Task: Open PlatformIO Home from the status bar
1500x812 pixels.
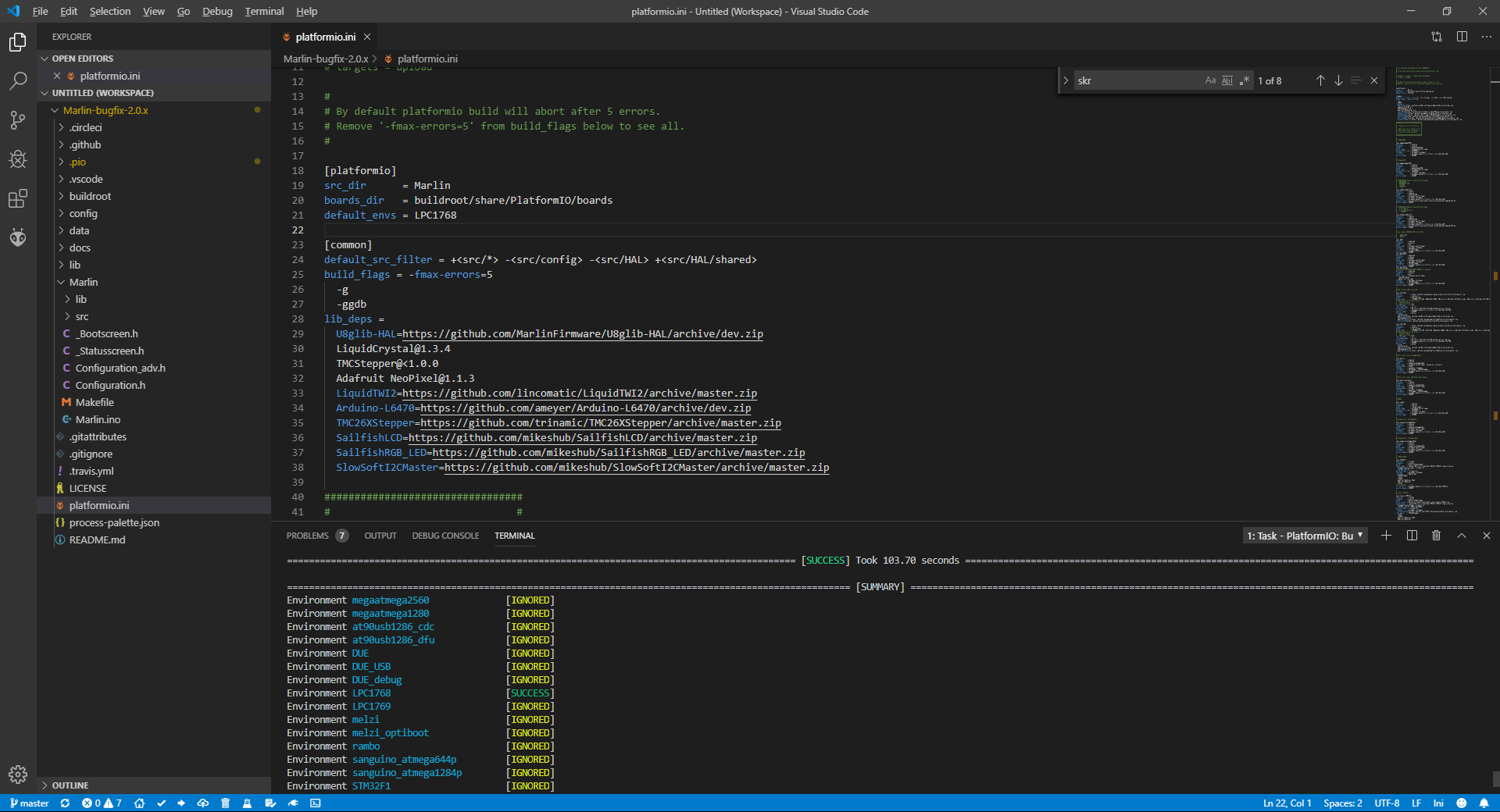Action: click(139, 803)
